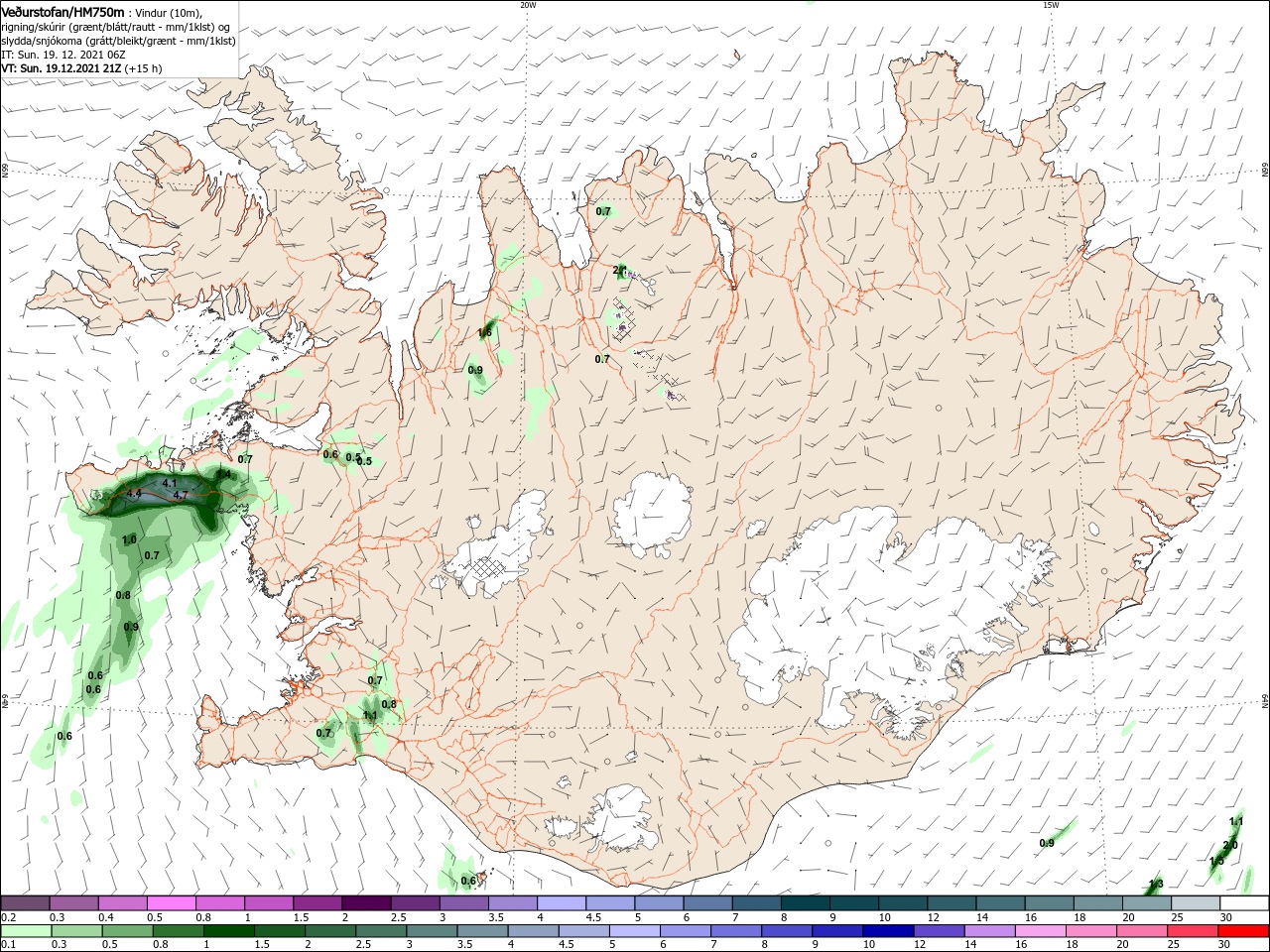Pick the navy blue 10 swatch on rain scale
This screenshot has width=1270, height=952.
pyautogui.click(x=887, y=931)
